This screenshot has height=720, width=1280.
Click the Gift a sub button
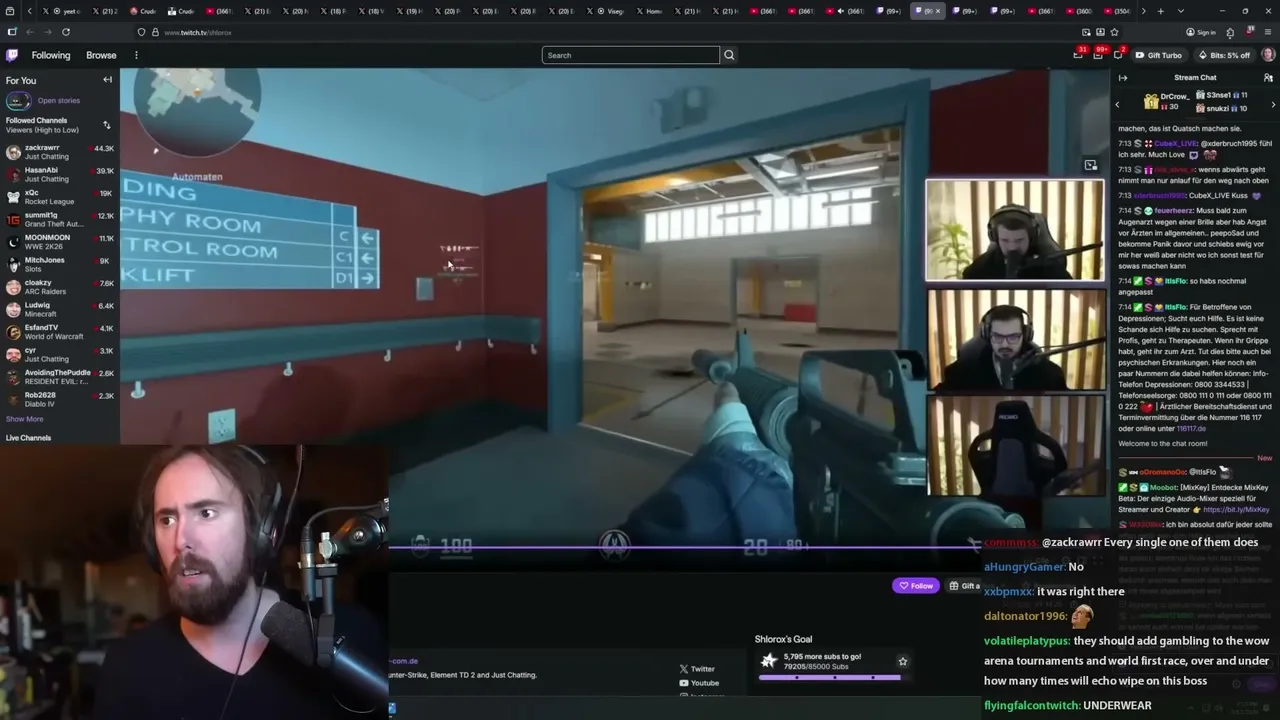(965, 586)
